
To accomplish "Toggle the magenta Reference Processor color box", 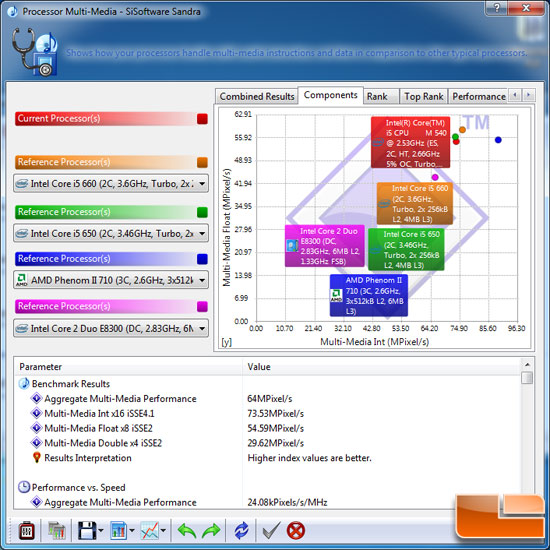I will click(x=202, y=306).
